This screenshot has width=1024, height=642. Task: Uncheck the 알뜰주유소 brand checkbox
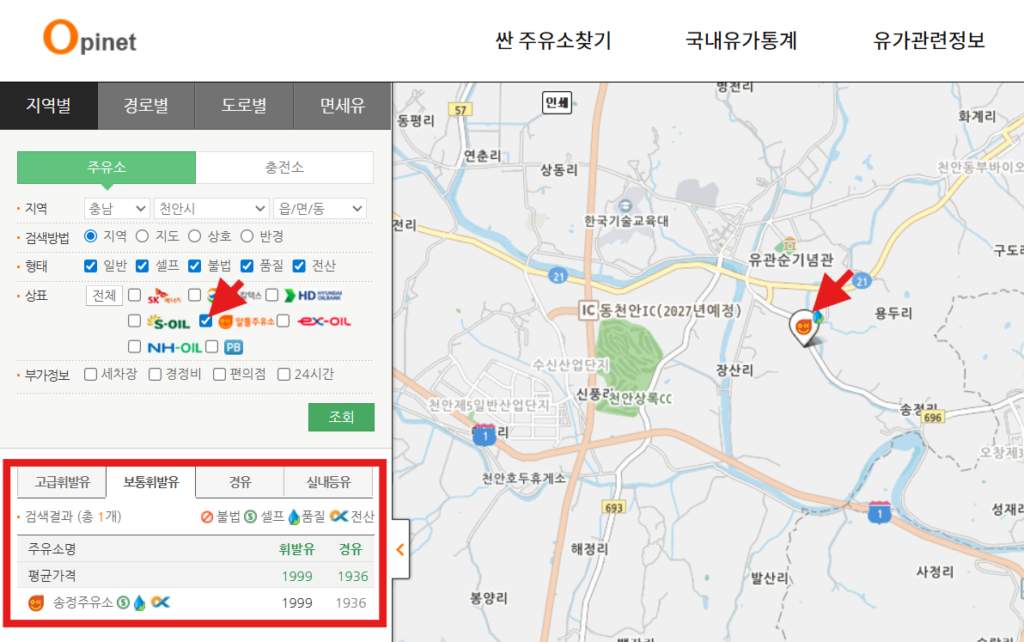[x=205, y=321]
